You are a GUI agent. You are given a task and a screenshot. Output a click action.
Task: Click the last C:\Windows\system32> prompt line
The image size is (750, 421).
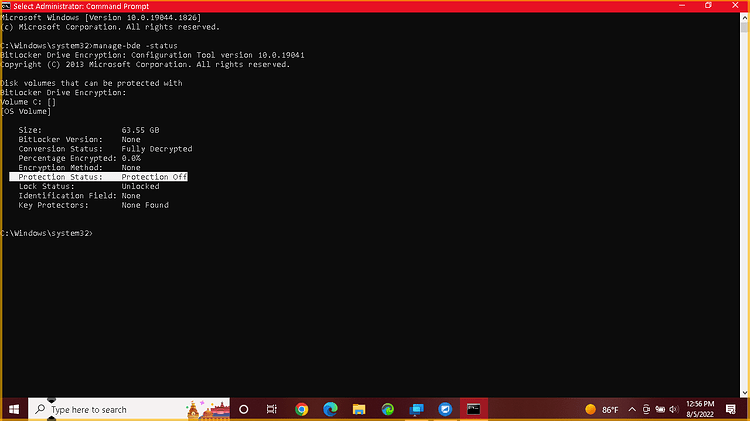pyautogui.click(x=47, y=233)
